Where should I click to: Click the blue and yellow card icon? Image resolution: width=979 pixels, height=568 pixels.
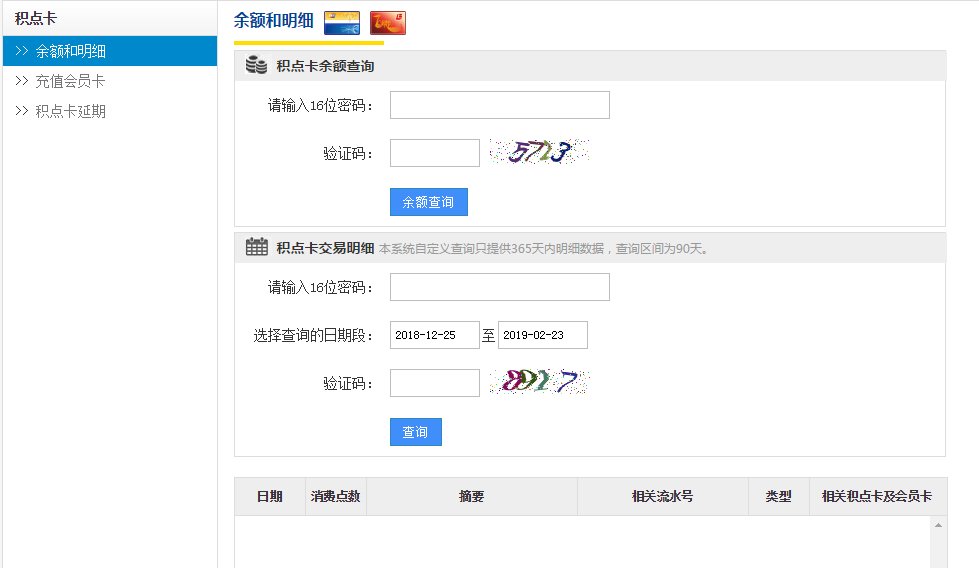coord(342,23)
